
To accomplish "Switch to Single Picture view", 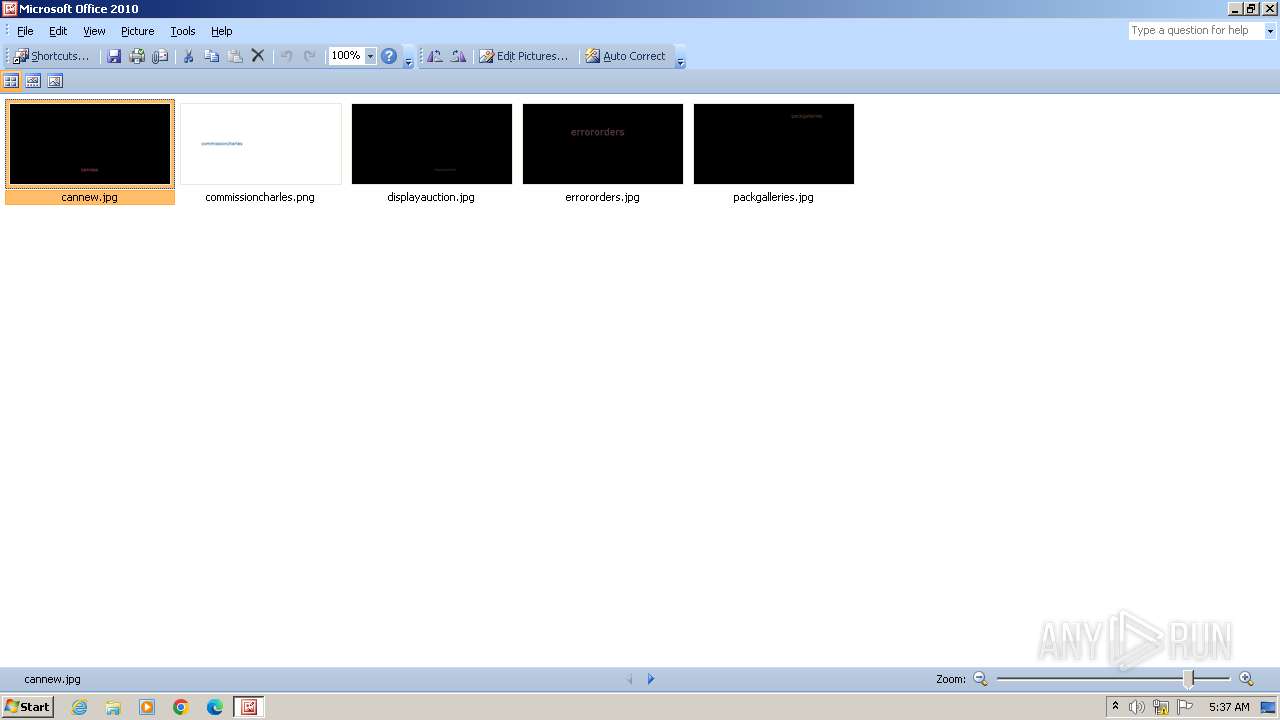I will click(55, 81).
